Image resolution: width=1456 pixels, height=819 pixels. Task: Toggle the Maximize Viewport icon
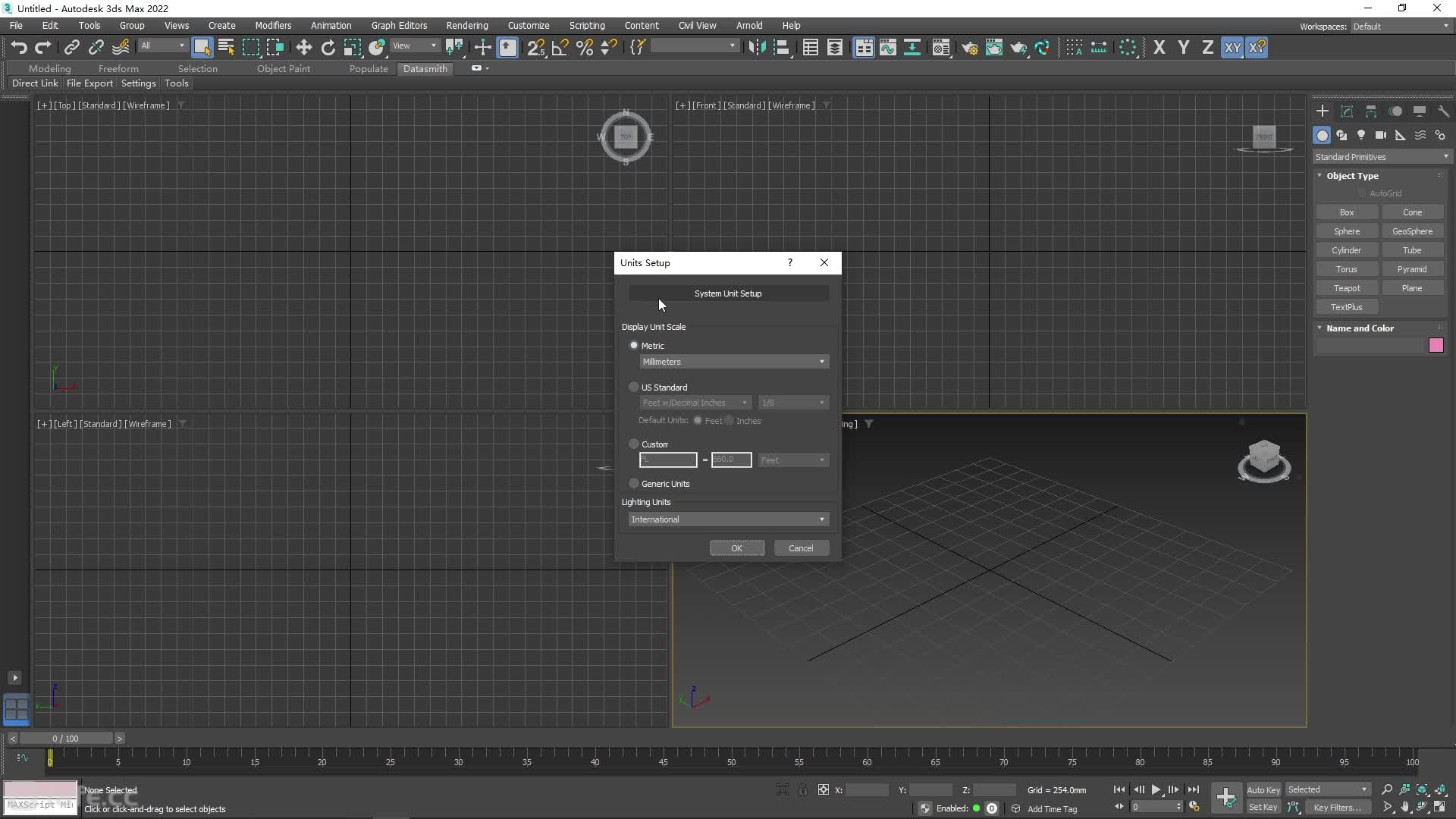click(x=1440, y=807)
